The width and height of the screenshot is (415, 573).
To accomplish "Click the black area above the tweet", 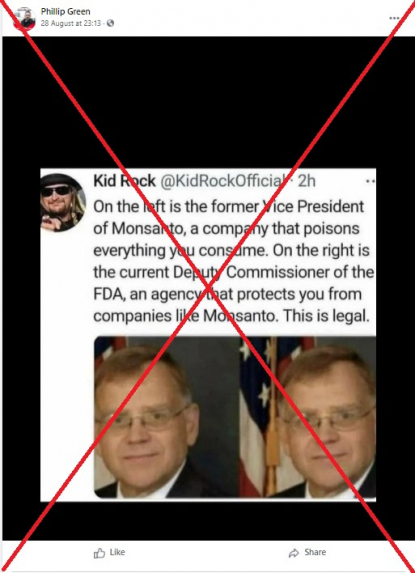I will coord(208,102).
